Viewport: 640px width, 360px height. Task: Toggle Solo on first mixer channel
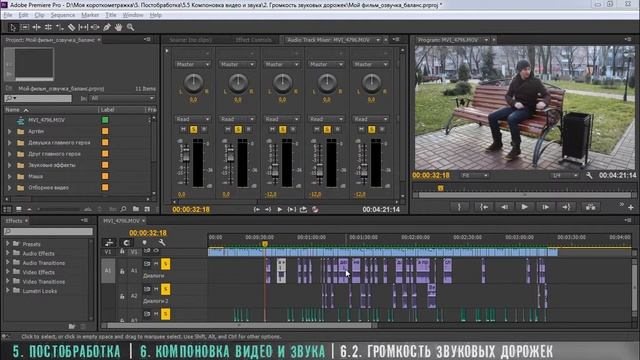[193, 129]
